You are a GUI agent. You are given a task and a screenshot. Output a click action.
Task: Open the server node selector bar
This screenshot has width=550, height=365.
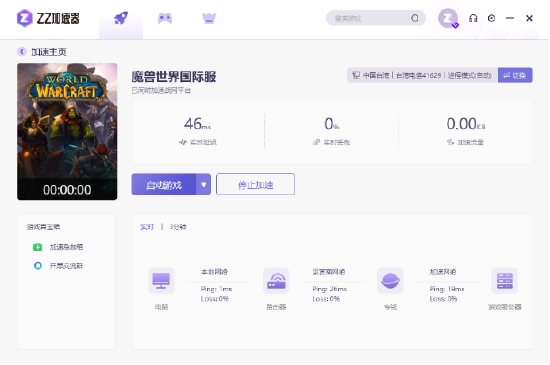pyautogui.click(x=422, y=75)
